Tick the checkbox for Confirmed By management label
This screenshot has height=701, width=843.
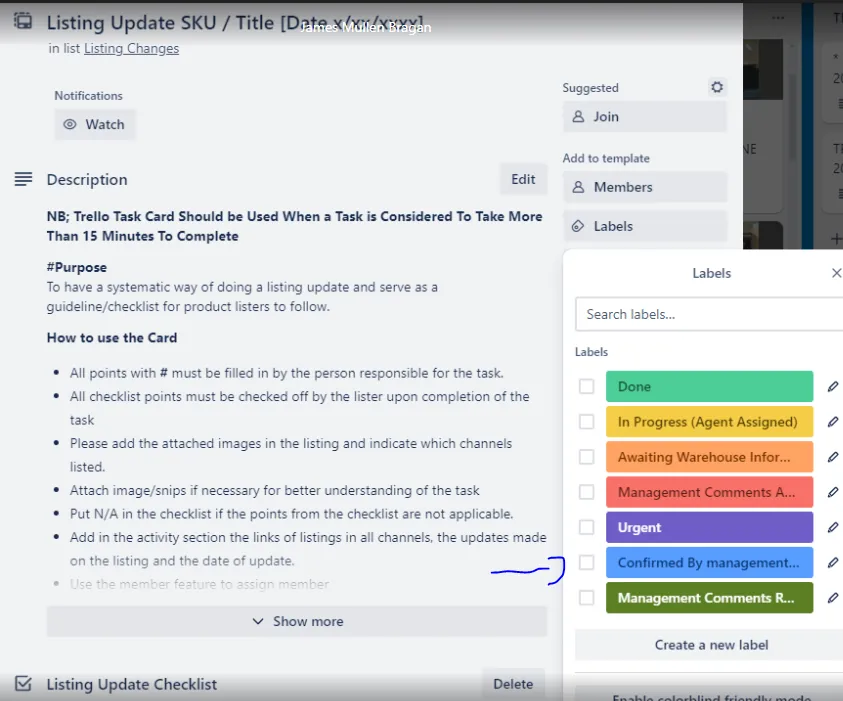tap(587, 563)
